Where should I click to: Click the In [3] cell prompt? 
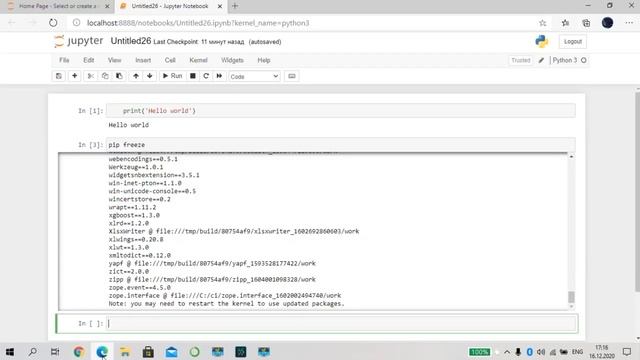pyautogui.click(x=90, y=144)
